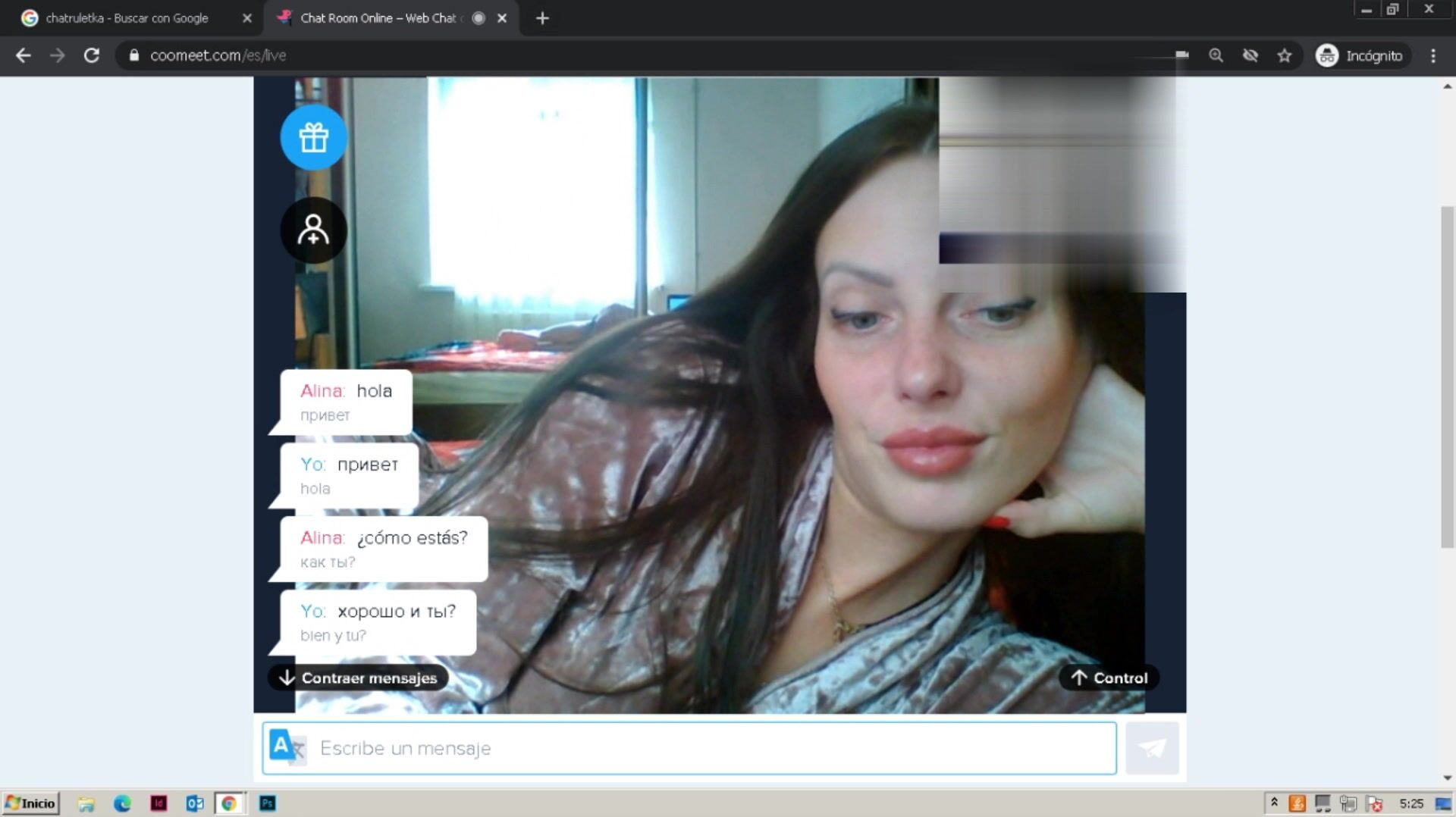Open Java tray icon
Viewport: 1456px width, 817px height.
pos(1298,803)
